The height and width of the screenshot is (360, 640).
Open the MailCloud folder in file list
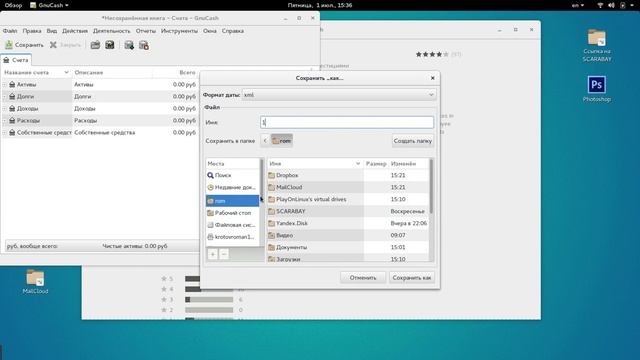tap(348, 187)
